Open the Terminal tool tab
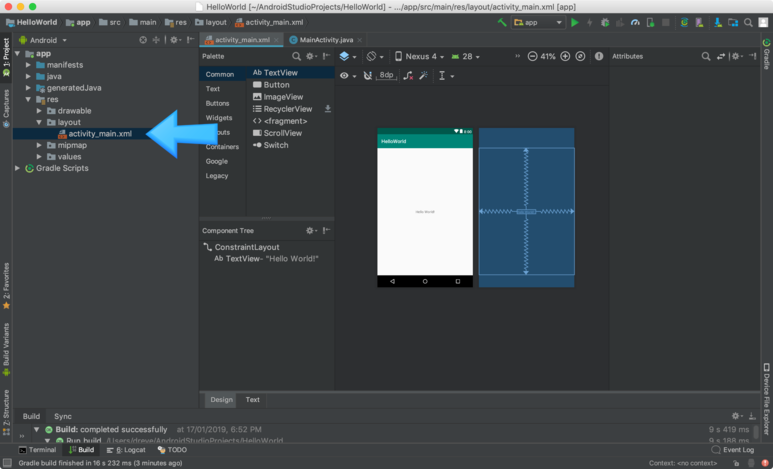This screenshot has height=469, width=773. [37, 450]
